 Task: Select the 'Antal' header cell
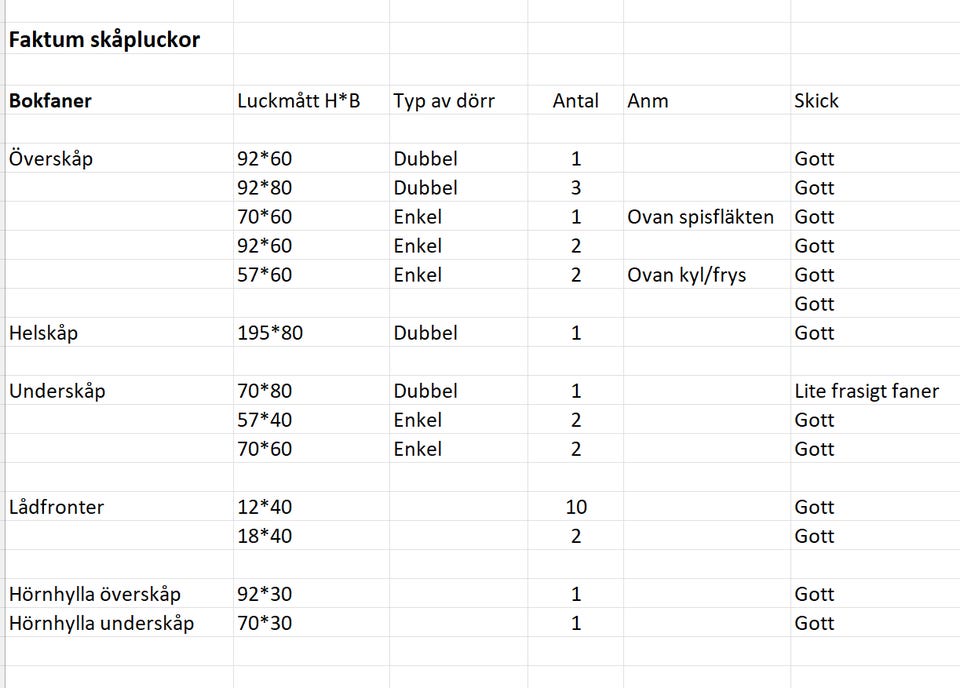click(x=576, y=101)
